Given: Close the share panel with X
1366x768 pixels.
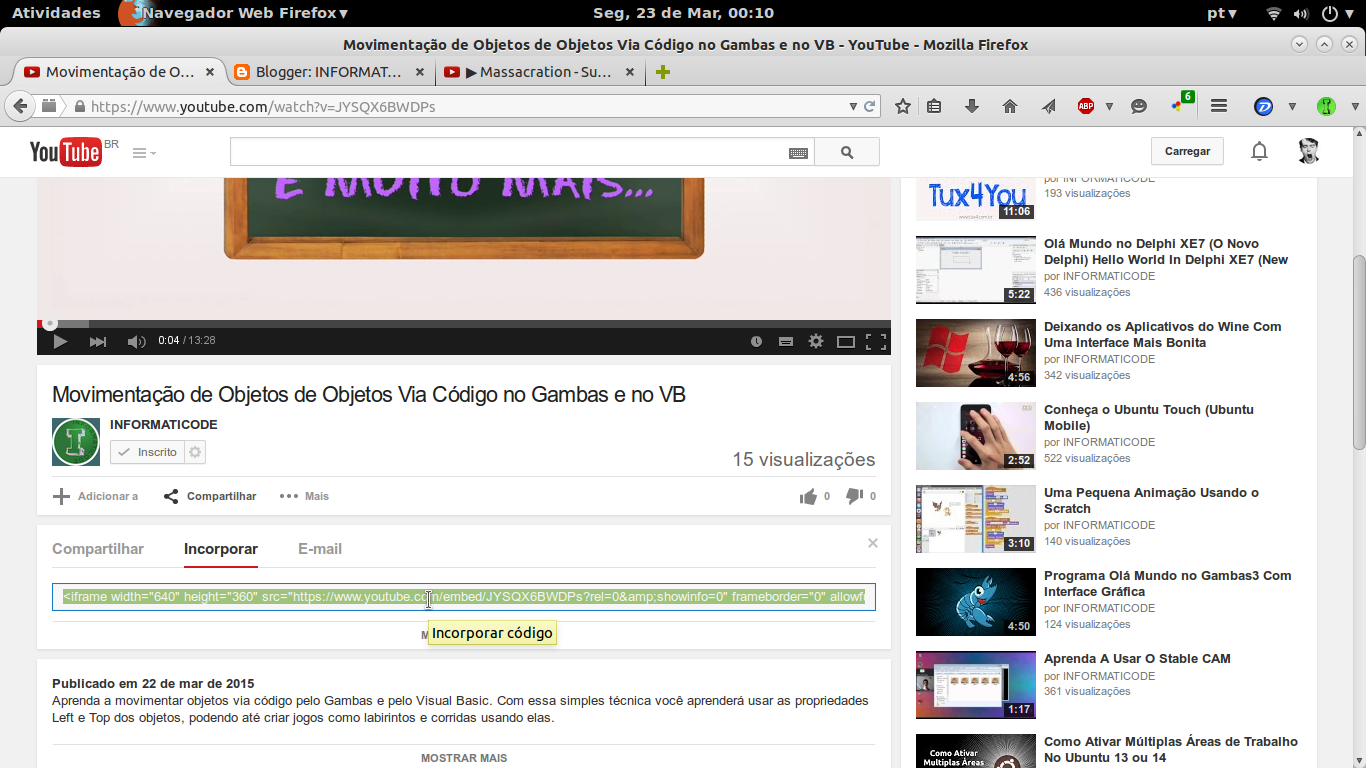Looking at the screenshot, I should coord(873,543).
